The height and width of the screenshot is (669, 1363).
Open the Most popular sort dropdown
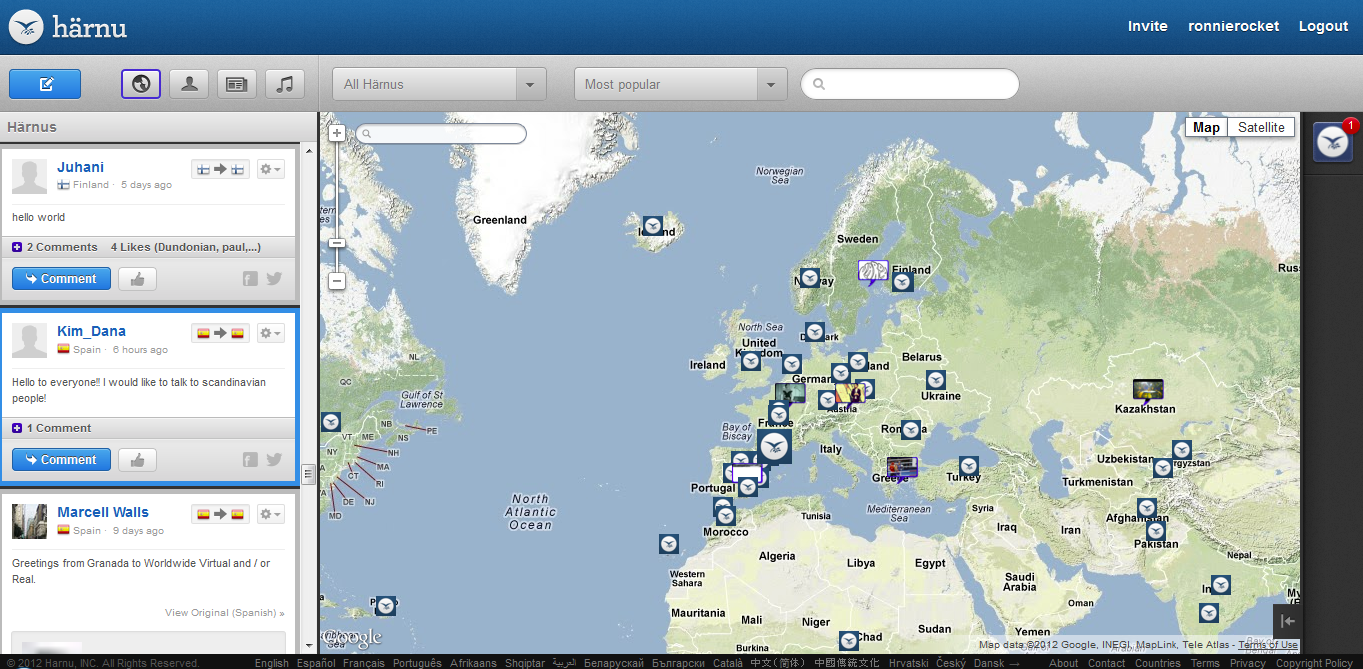click(x=680, y=84)
